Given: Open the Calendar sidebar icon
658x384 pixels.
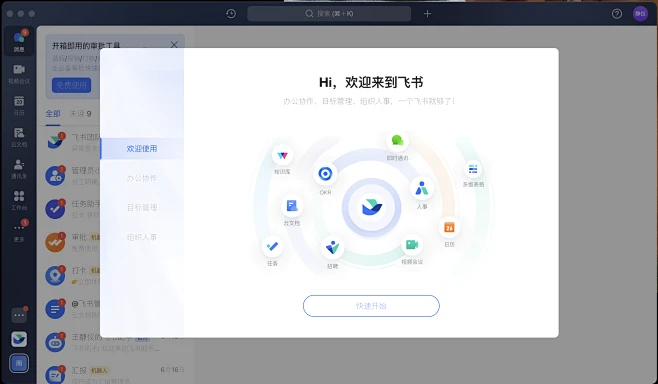Looking at the screenshot, I should coord(19,105).
